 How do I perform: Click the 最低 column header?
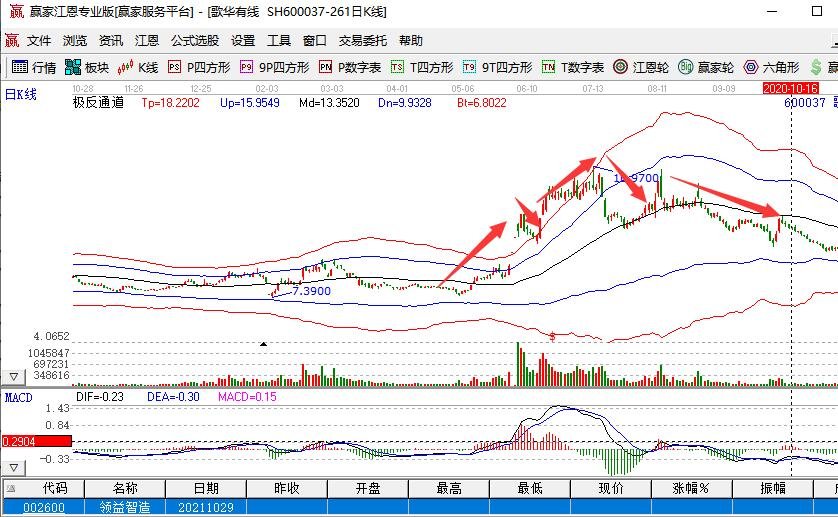(x=530, y=488)
